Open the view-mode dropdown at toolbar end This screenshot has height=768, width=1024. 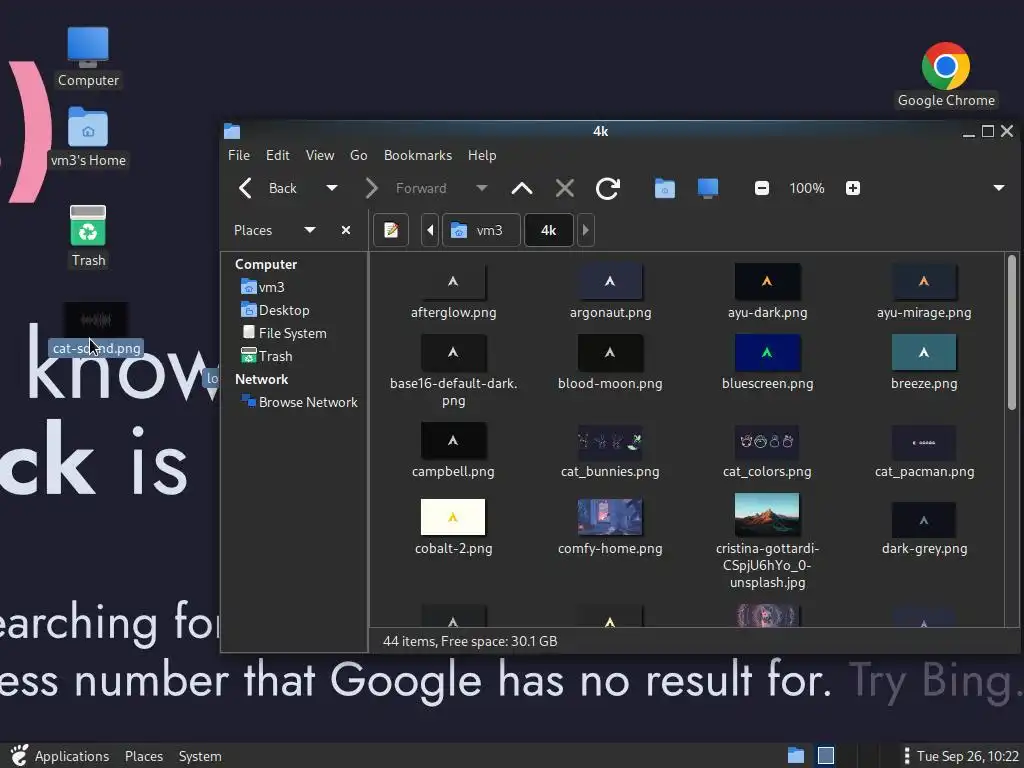[x=999, y=188]
